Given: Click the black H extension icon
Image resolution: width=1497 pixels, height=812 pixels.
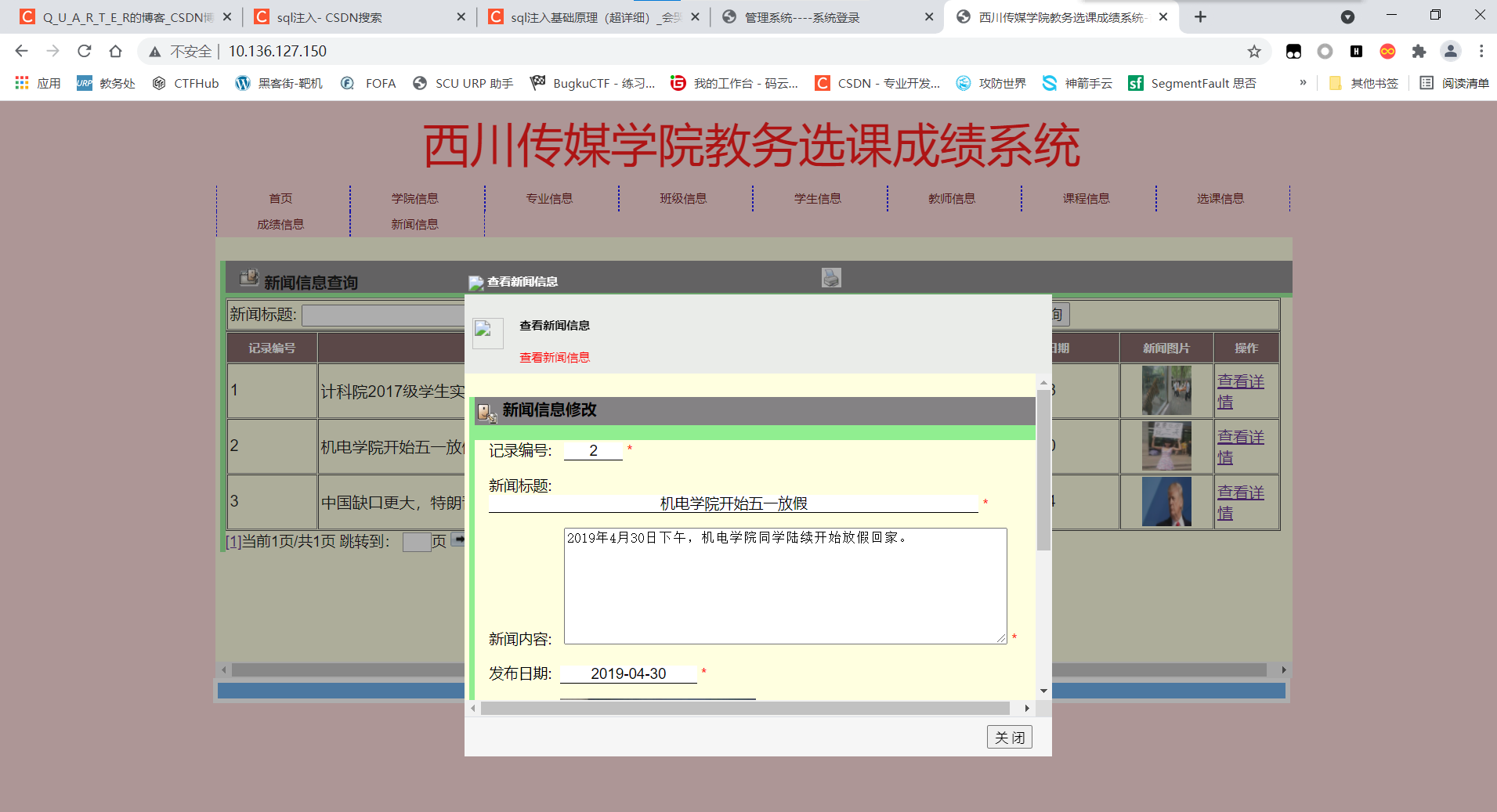Looking at the screenshot, I should (x=1356, y=52).
